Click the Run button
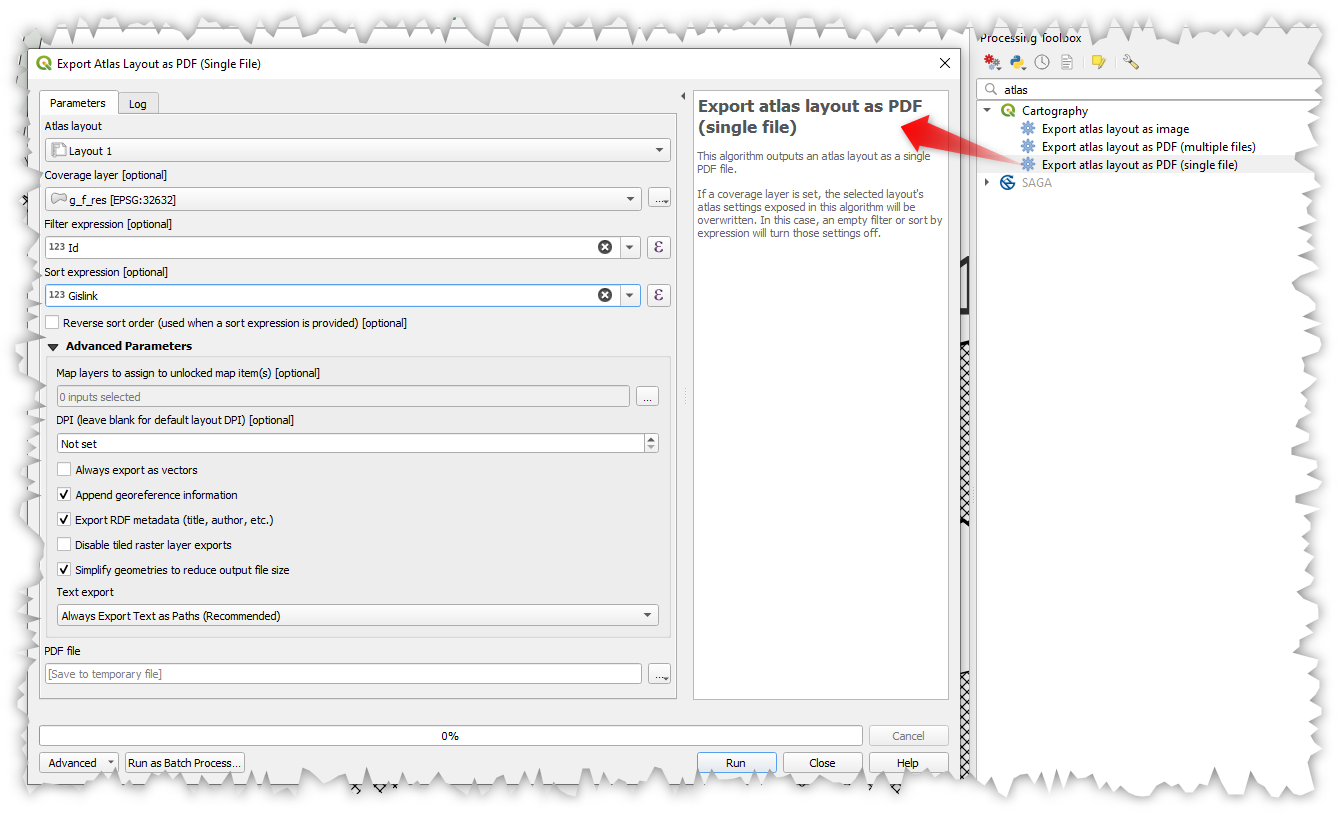The image size is (1338, 813). 735,763
